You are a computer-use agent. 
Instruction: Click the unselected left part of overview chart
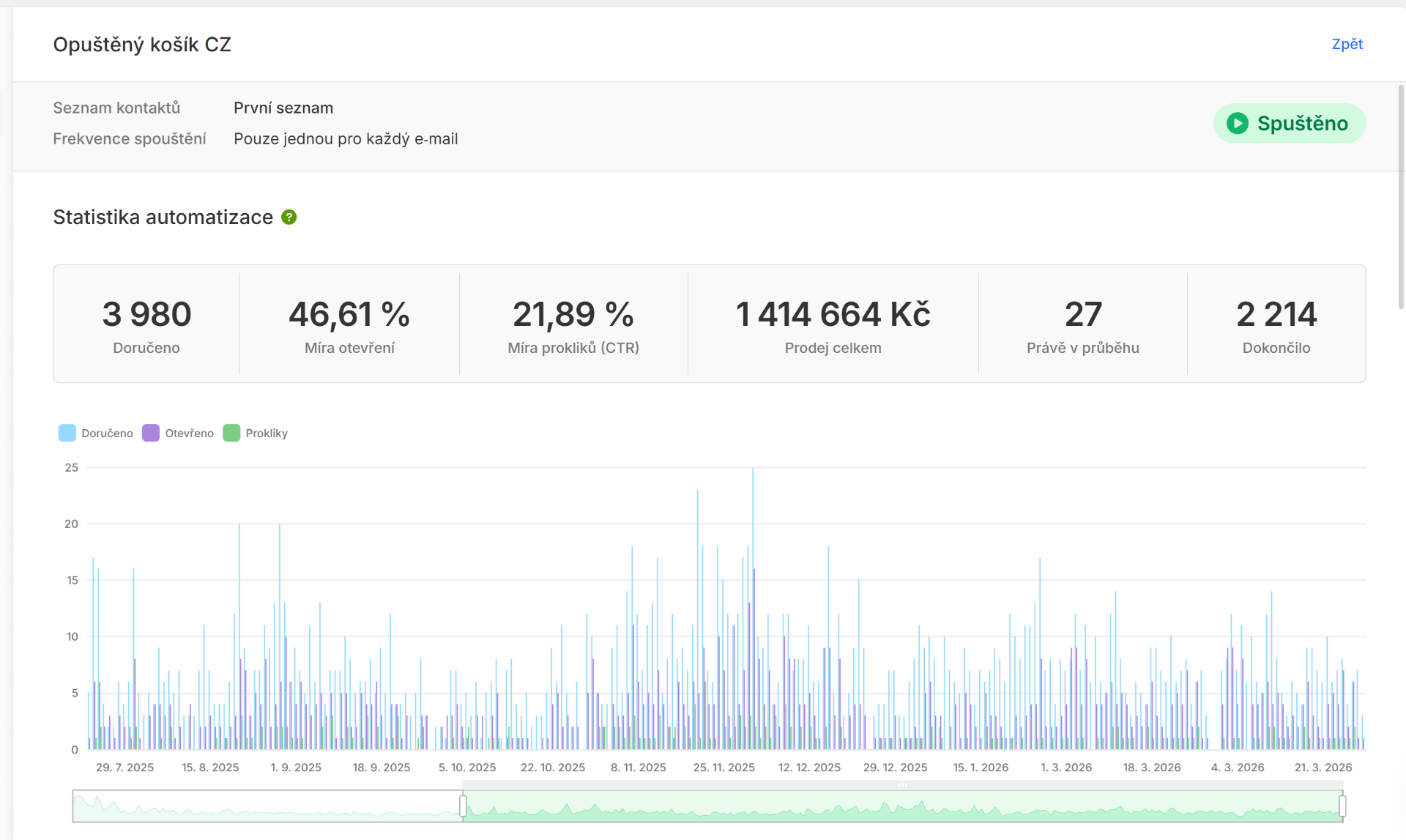tap(267, 806)
